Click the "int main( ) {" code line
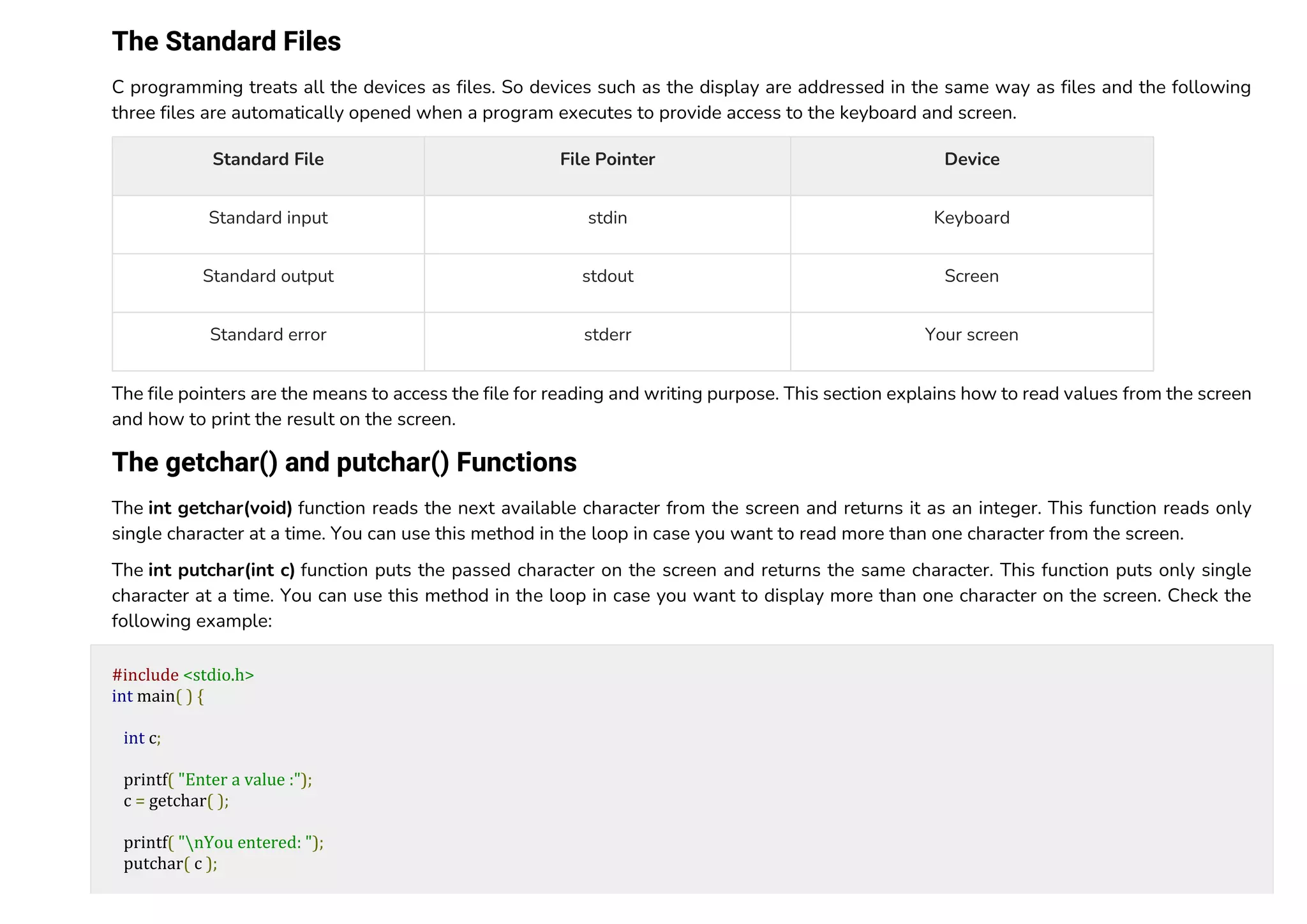This screenshot has width=1307, height=924. (158, 696)
